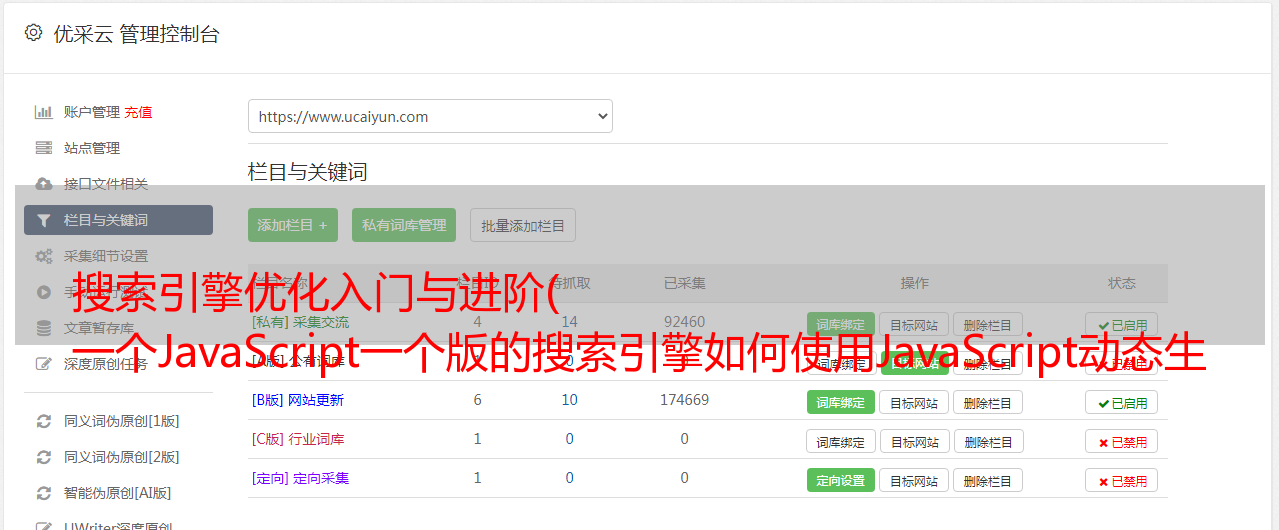Toggle 已启用 status for 网站更新

pyautogui.click(x=1122, y=402)
